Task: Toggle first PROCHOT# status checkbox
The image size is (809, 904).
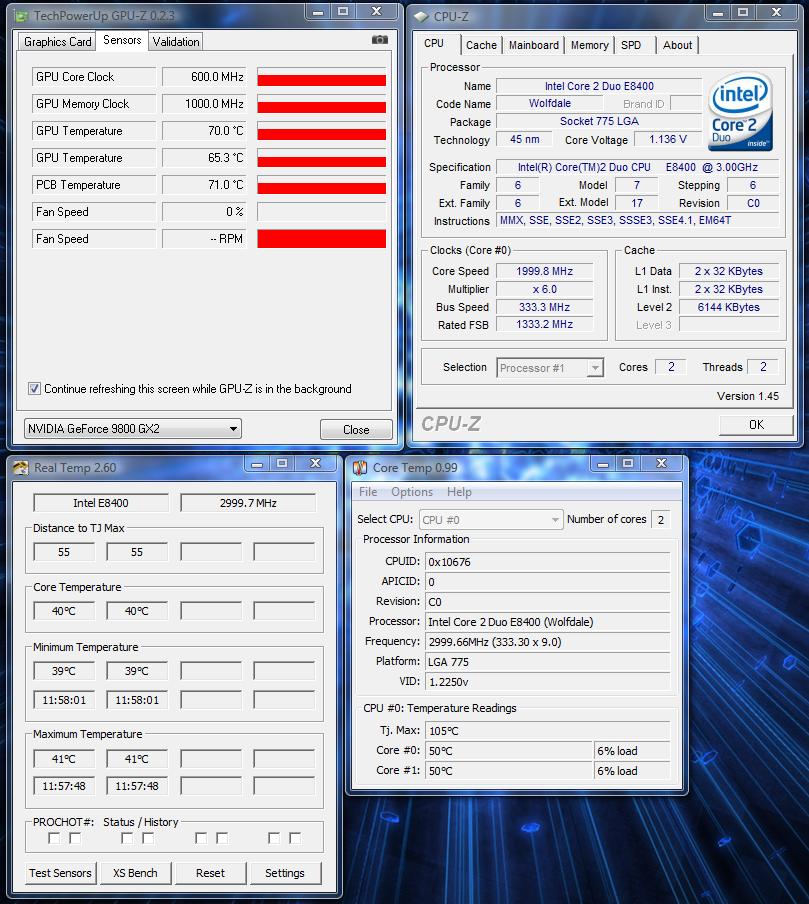Action: pos(54,838)
